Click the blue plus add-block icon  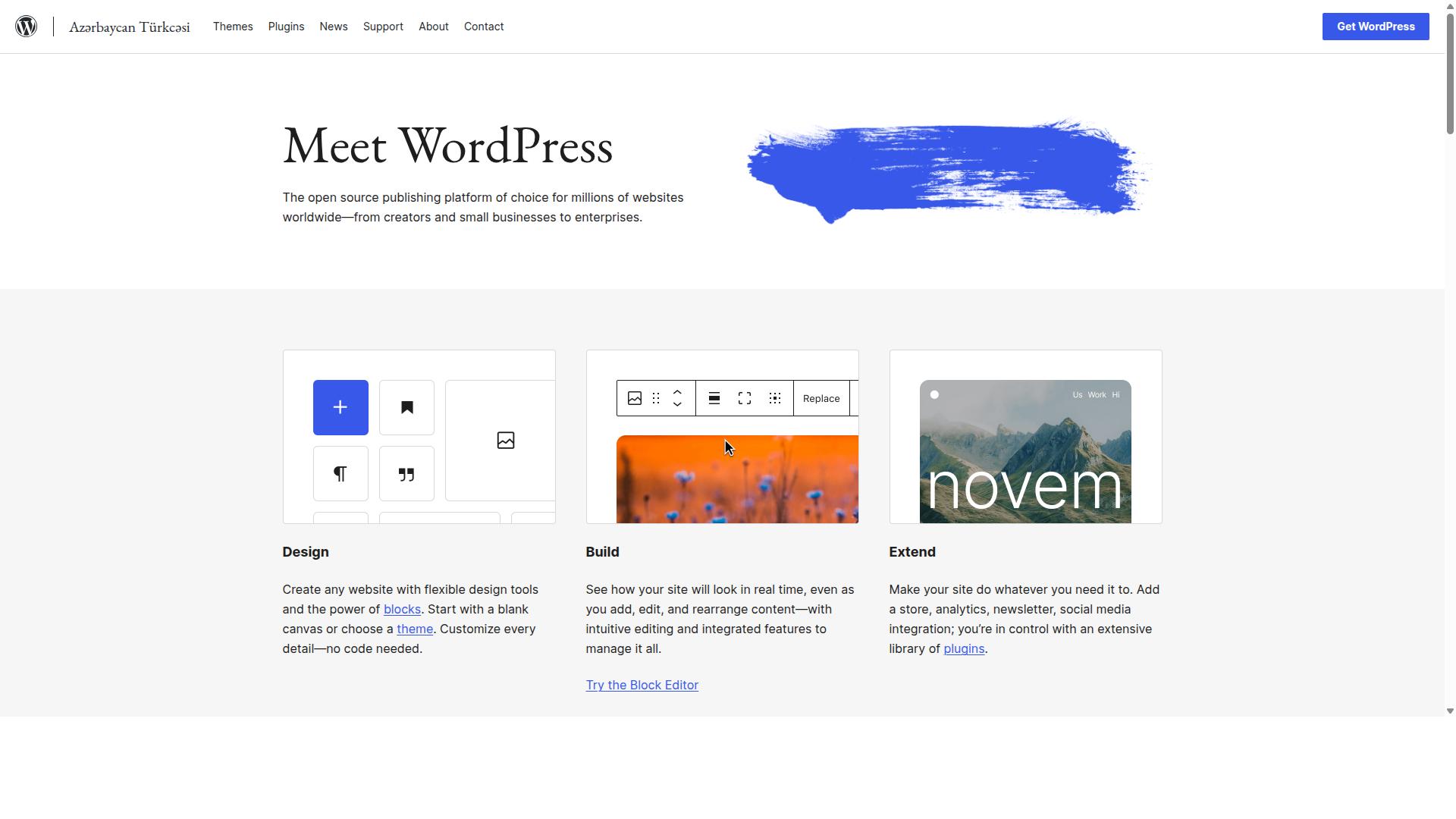(340, 408)
